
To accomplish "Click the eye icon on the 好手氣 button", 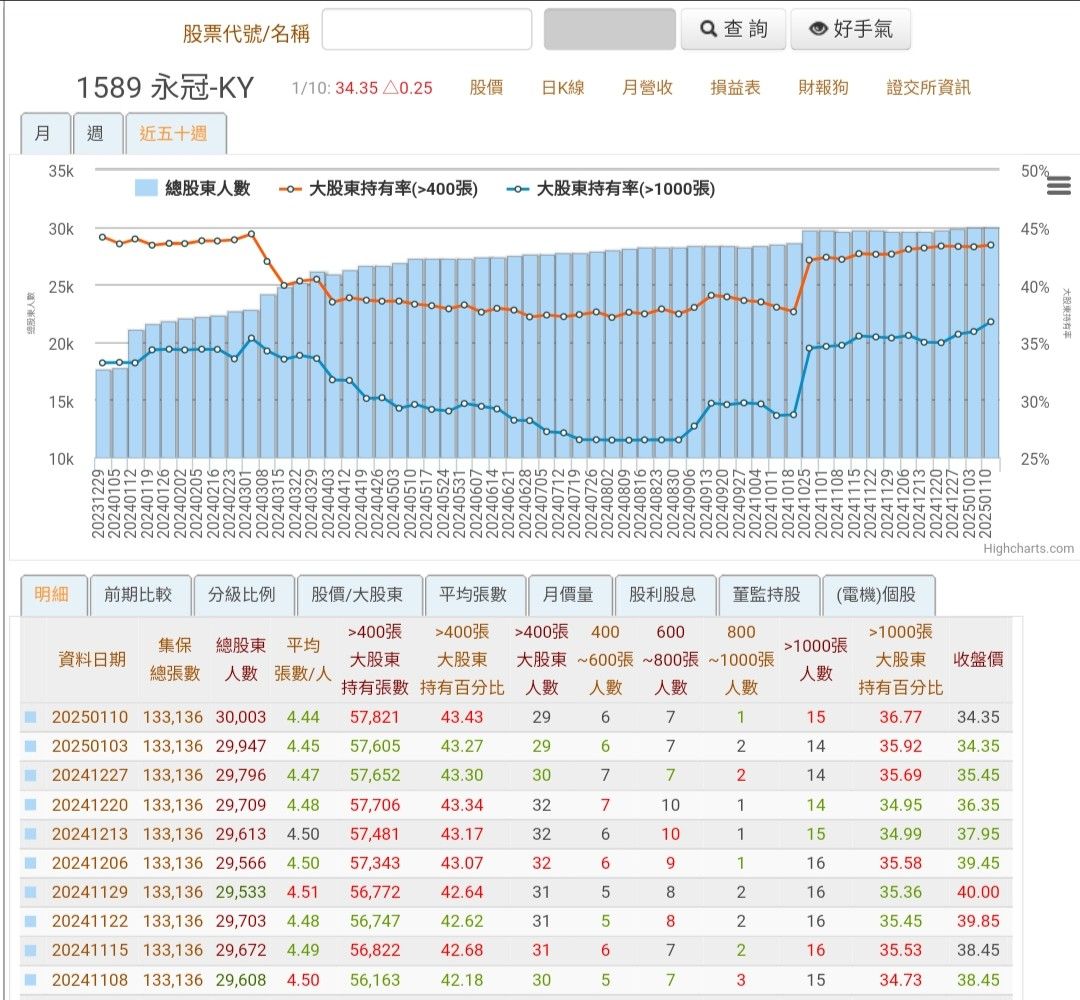I will (820, 29).
